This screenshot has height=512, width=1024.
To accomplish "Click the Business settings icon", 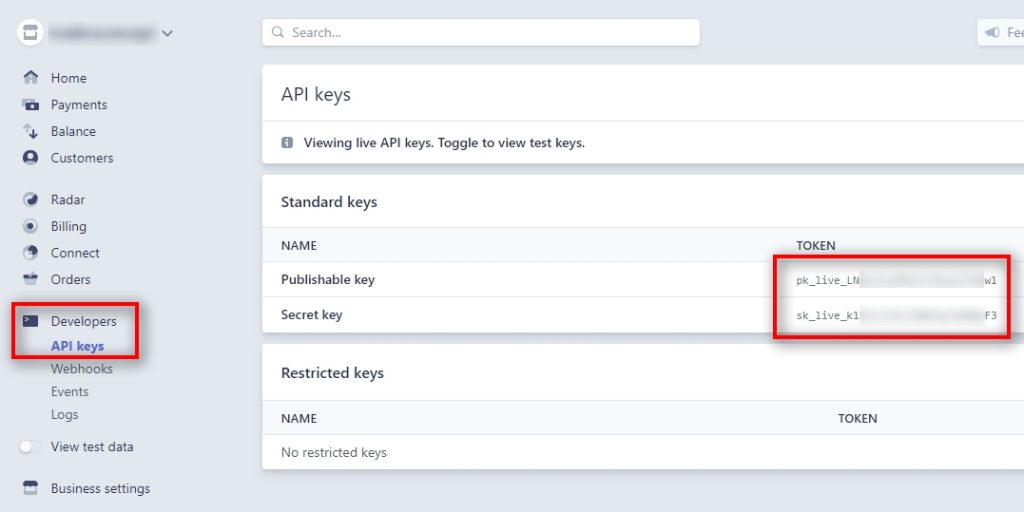I will pos(30,488).
